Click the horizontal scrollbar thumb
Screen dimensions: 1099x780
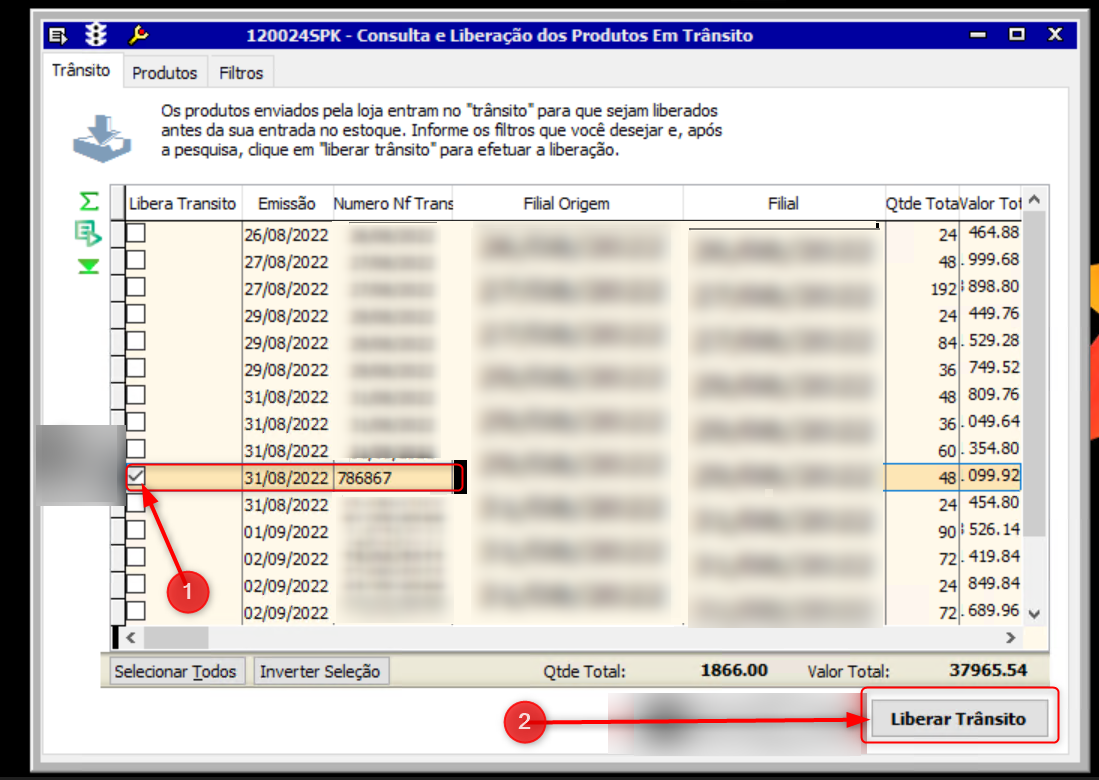[x=176, y=638]
